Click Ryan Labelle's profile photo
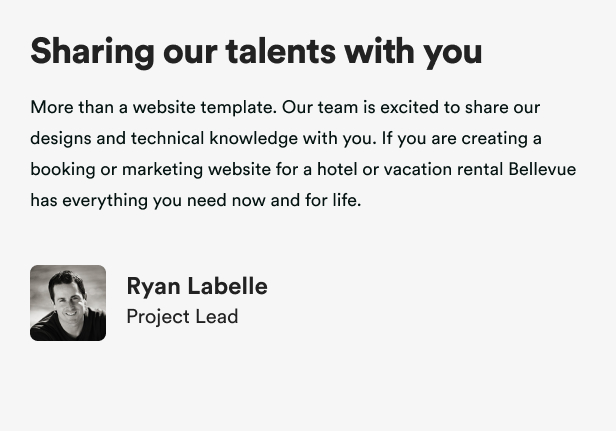 [68, 303]
